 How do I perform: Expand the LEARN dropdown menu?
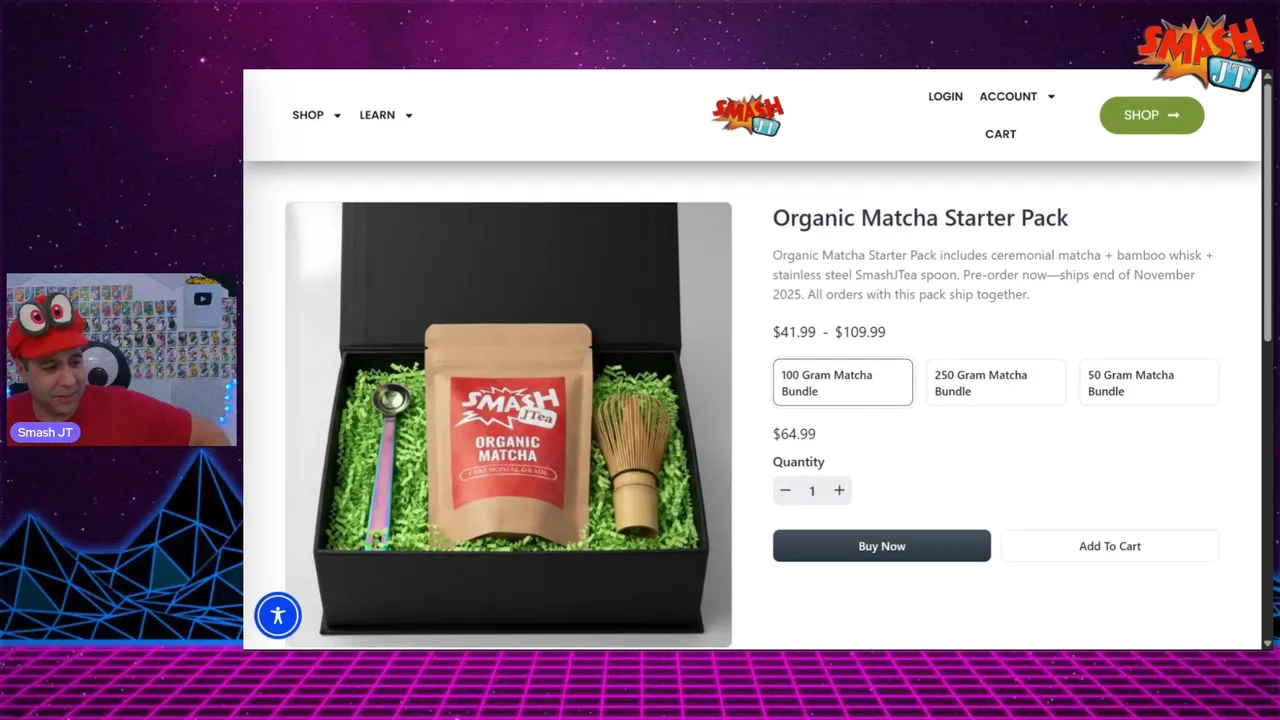386,115
